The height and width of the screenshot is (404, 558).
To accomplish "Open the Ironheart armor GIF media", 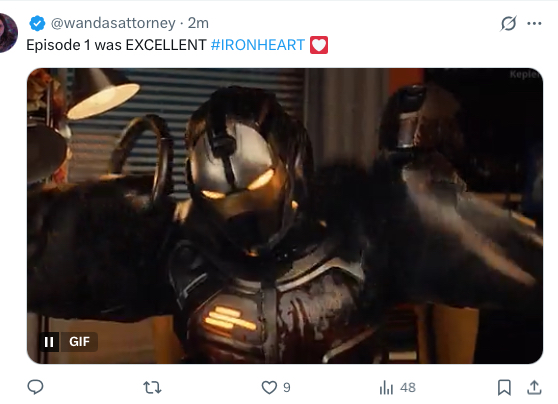I will 285,216.
